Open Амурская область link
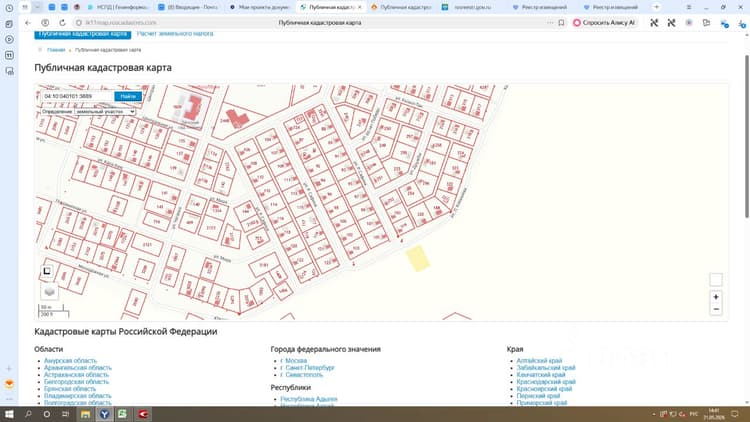750x422 pixels. coord(70,361)
